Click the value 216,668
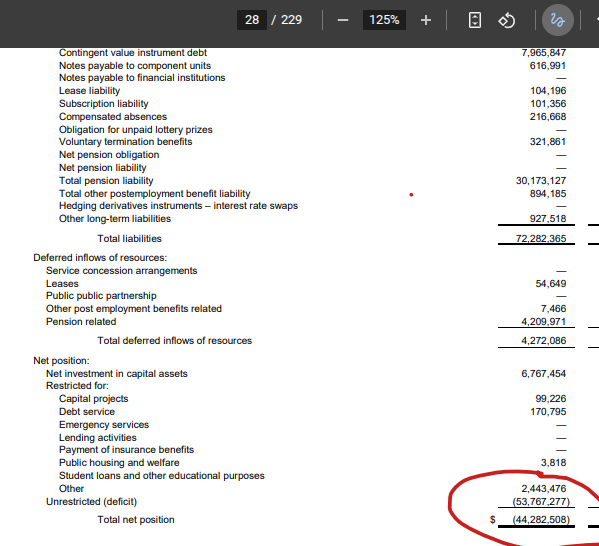 coord(548,117)
